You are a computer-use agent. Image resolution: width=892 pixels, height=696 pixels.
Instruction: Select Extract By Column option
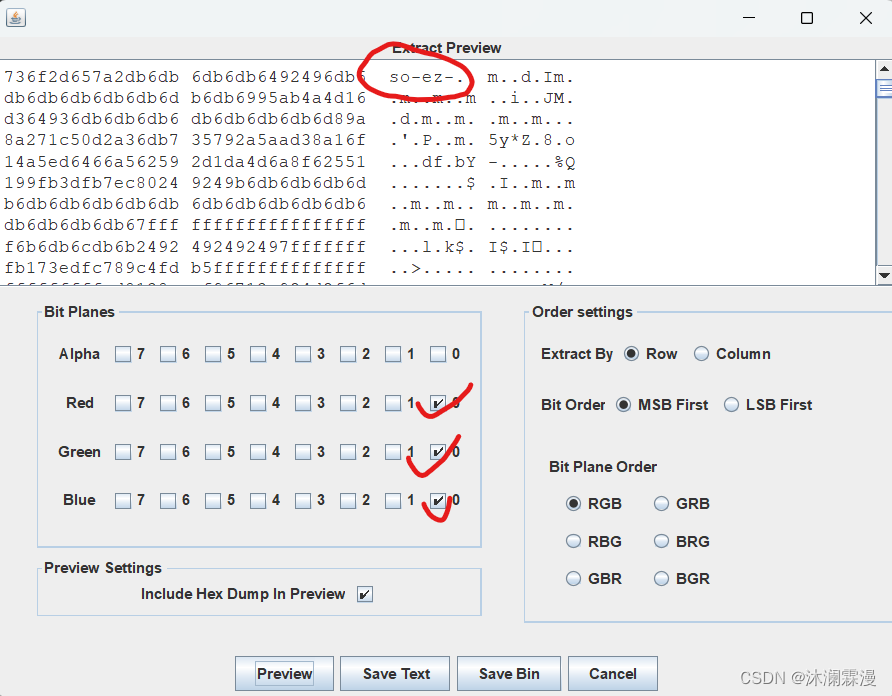coord(701,354)
